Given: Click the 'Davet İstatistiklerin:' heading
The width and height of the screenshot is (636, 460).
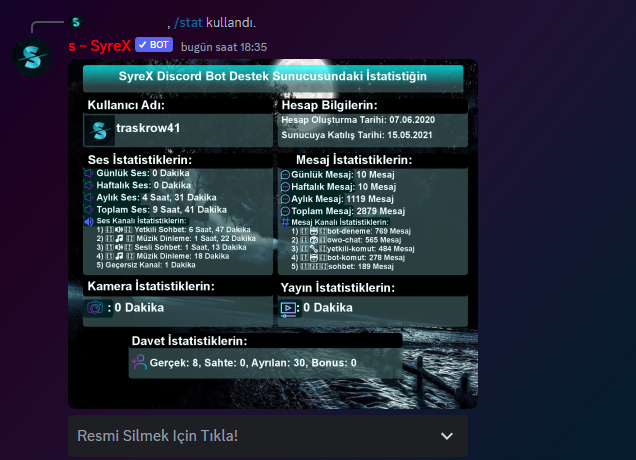Looking at the screenshot, I should click(x=189, y=341).
